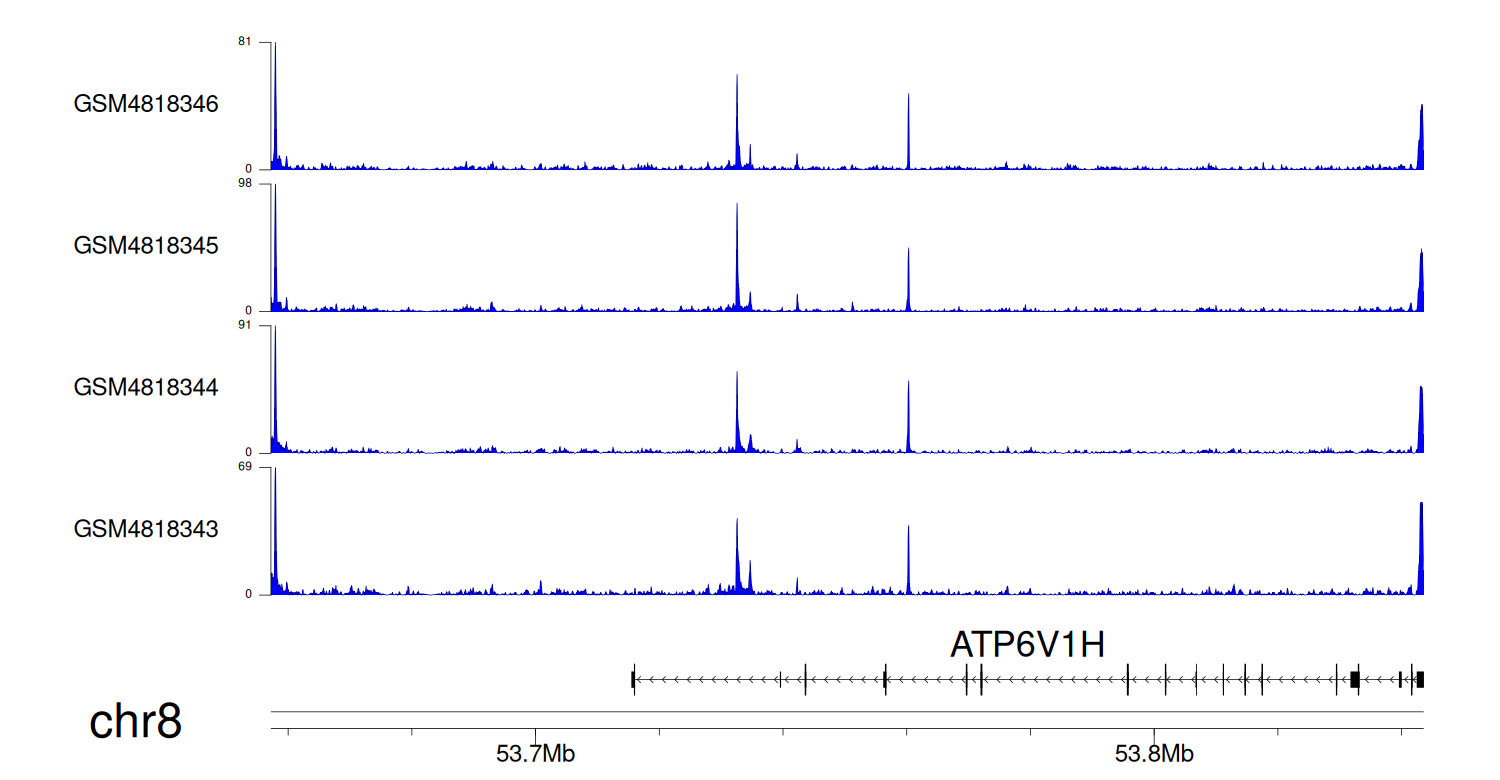Click the far-left tallest peak in GSM4818344 track
Viewport: 1500px width, 780px height.
tap(275, 392)
